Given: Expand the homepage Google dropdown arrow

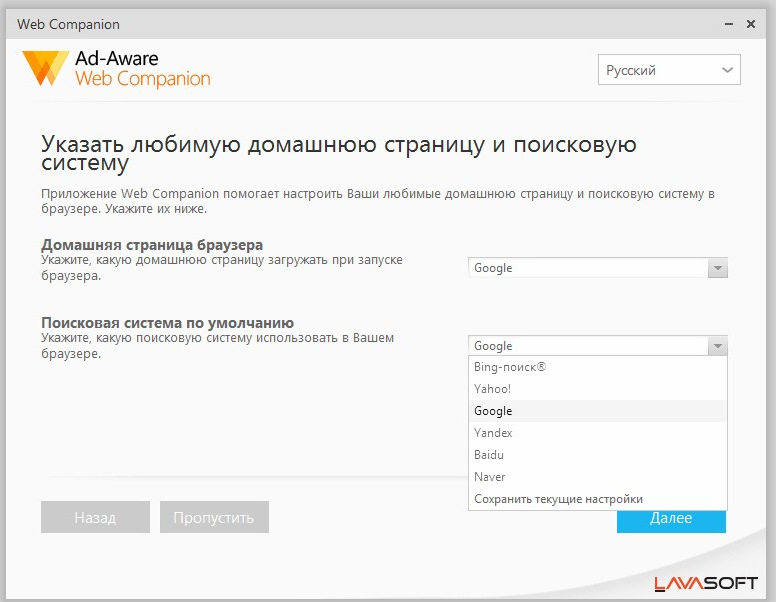Looking at the screenshot, I should (x=718, y=268).
